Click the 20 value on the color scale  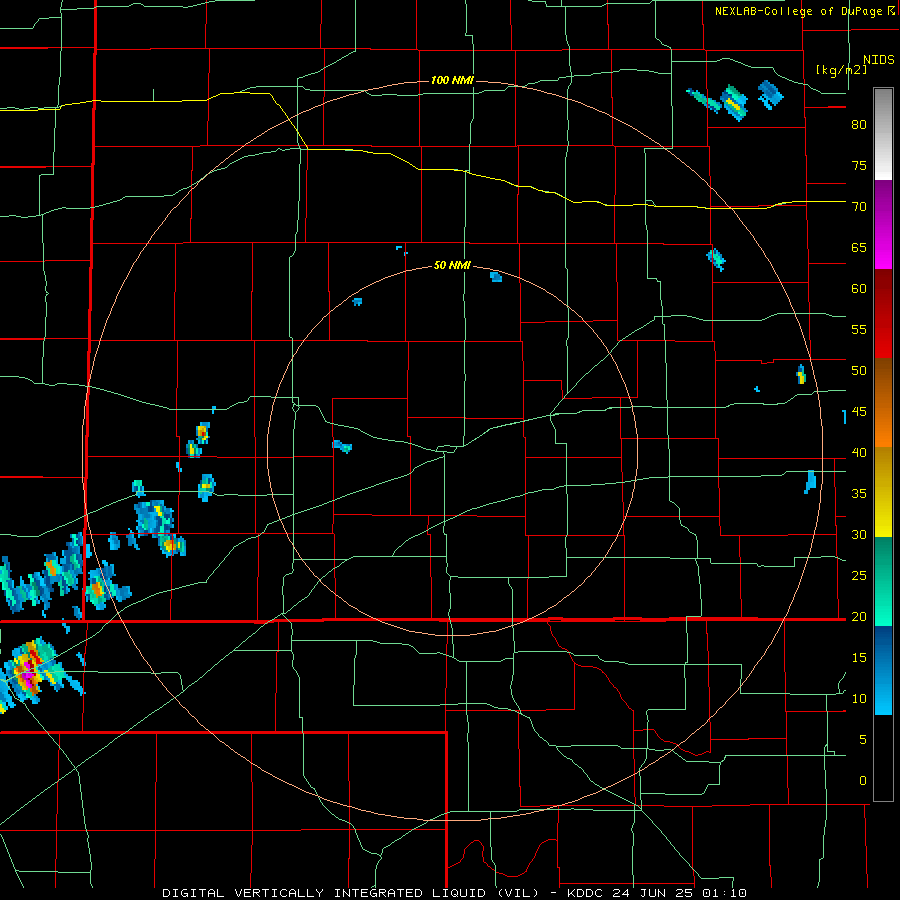859,616
